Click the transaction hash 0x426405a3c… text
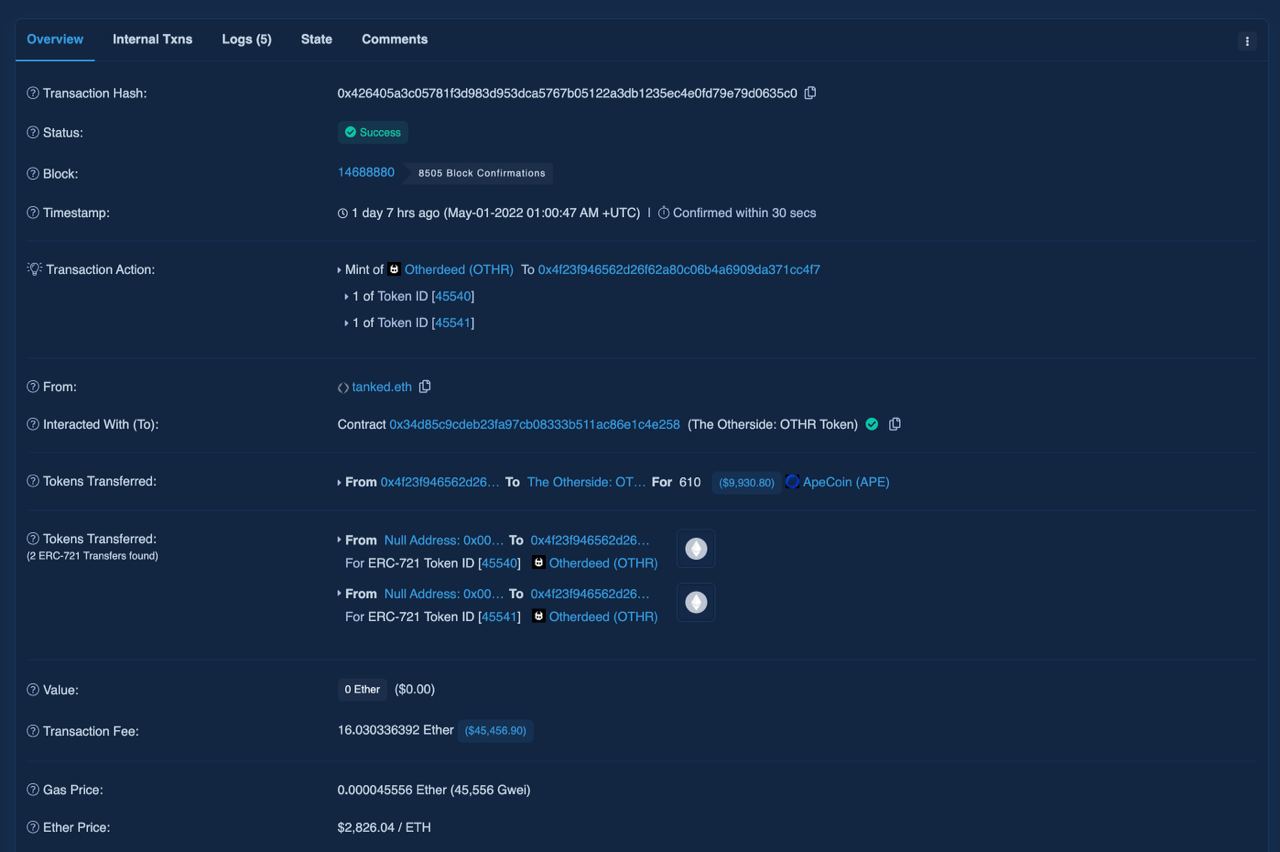This screenshot has height=852, width=1280. (x=567, y=93)
